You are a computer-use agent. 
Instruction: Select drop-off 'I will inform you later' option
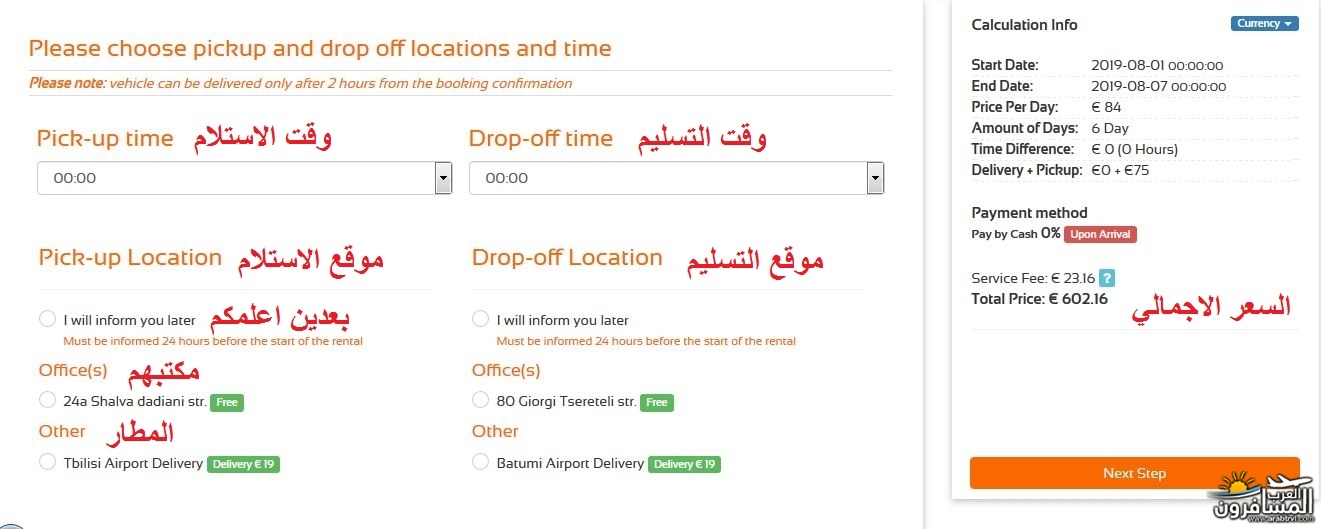coord(480,319)
